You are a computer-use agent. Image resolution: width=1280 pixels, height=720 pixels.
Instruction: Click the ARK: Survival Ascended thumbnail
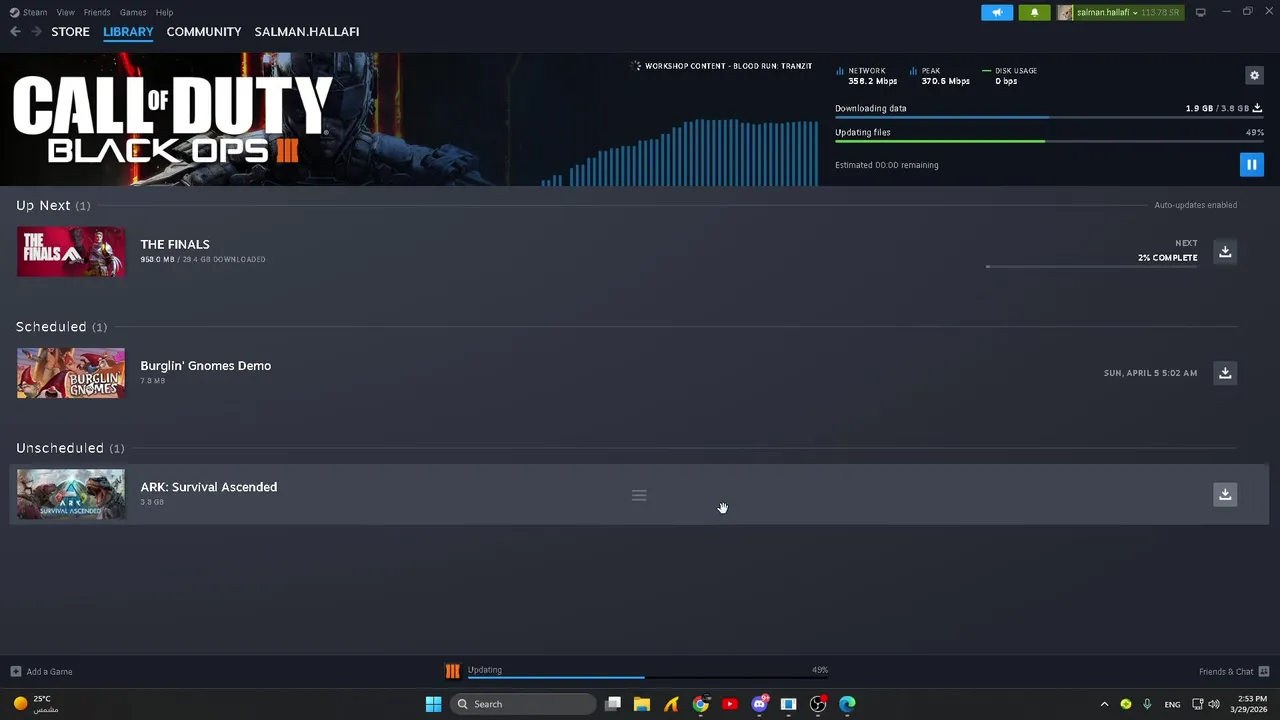pos(71,494)
